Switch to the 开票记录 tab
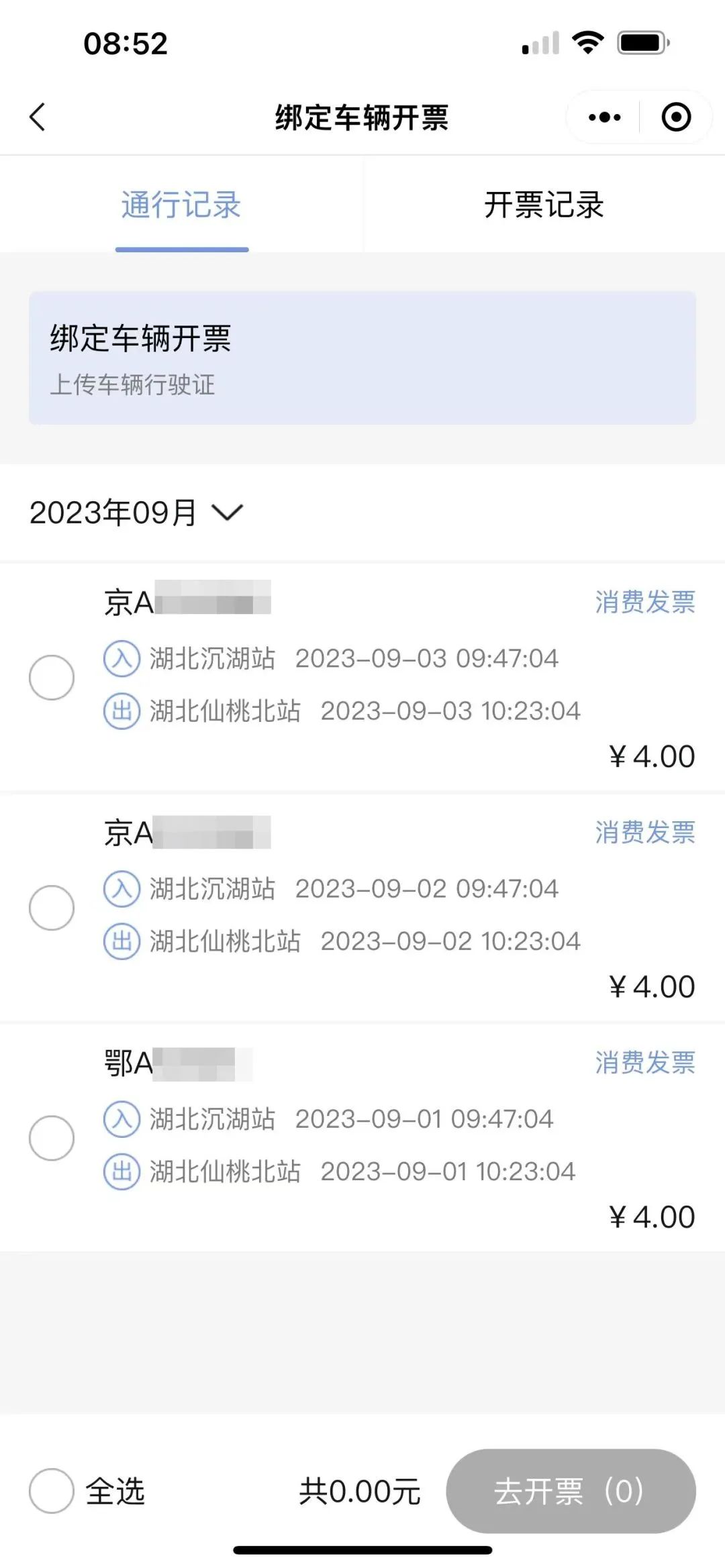Image resolution: width=725 pixels, height=1568 pixels. click(x=544, y=205)
